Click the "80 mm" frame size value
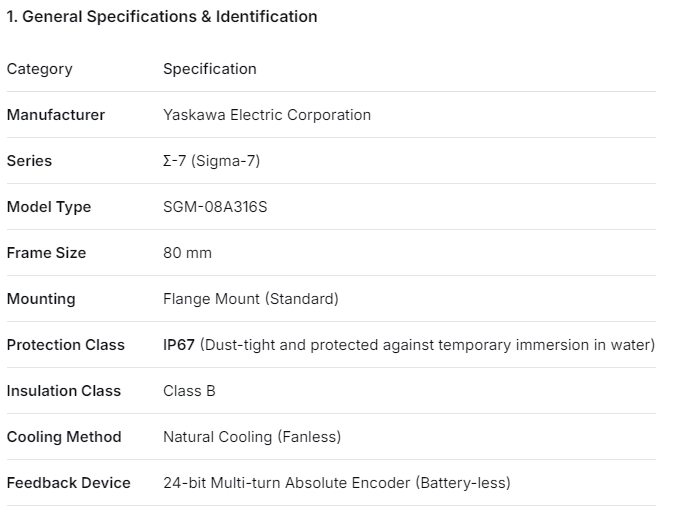688x519 pixels. (x=188, y=253)
